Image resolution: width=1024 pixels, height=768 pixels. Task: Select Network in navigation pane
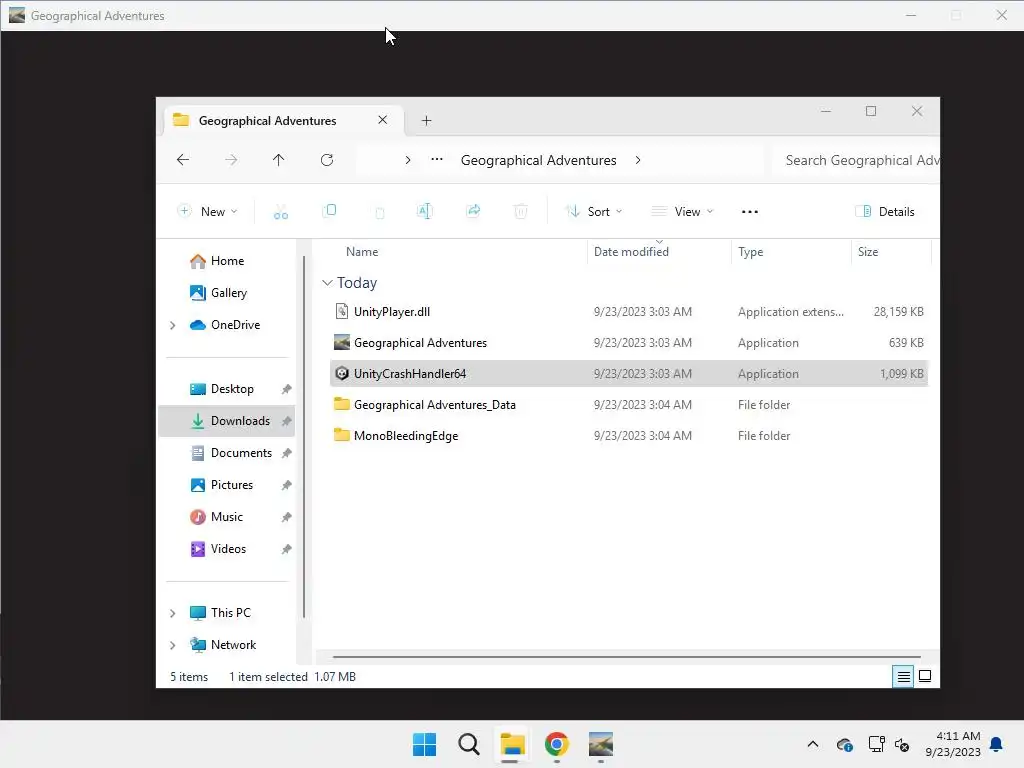[x=232, y=645]
